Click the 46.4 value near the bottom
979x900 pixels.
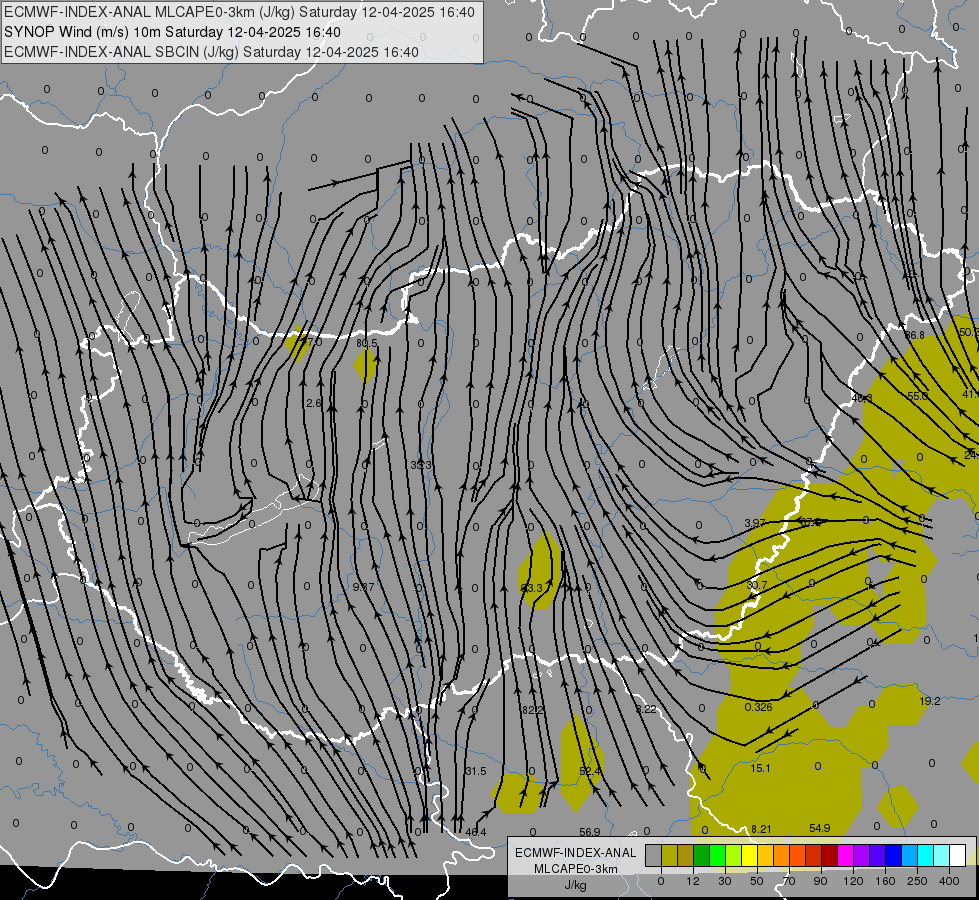pos(476,832)
